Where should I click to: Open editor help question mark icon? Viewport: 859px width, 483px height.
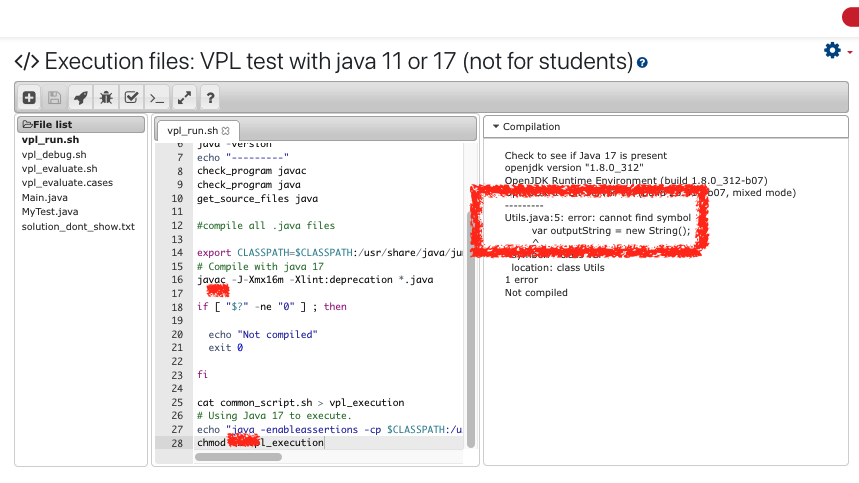tap(210, 98)
